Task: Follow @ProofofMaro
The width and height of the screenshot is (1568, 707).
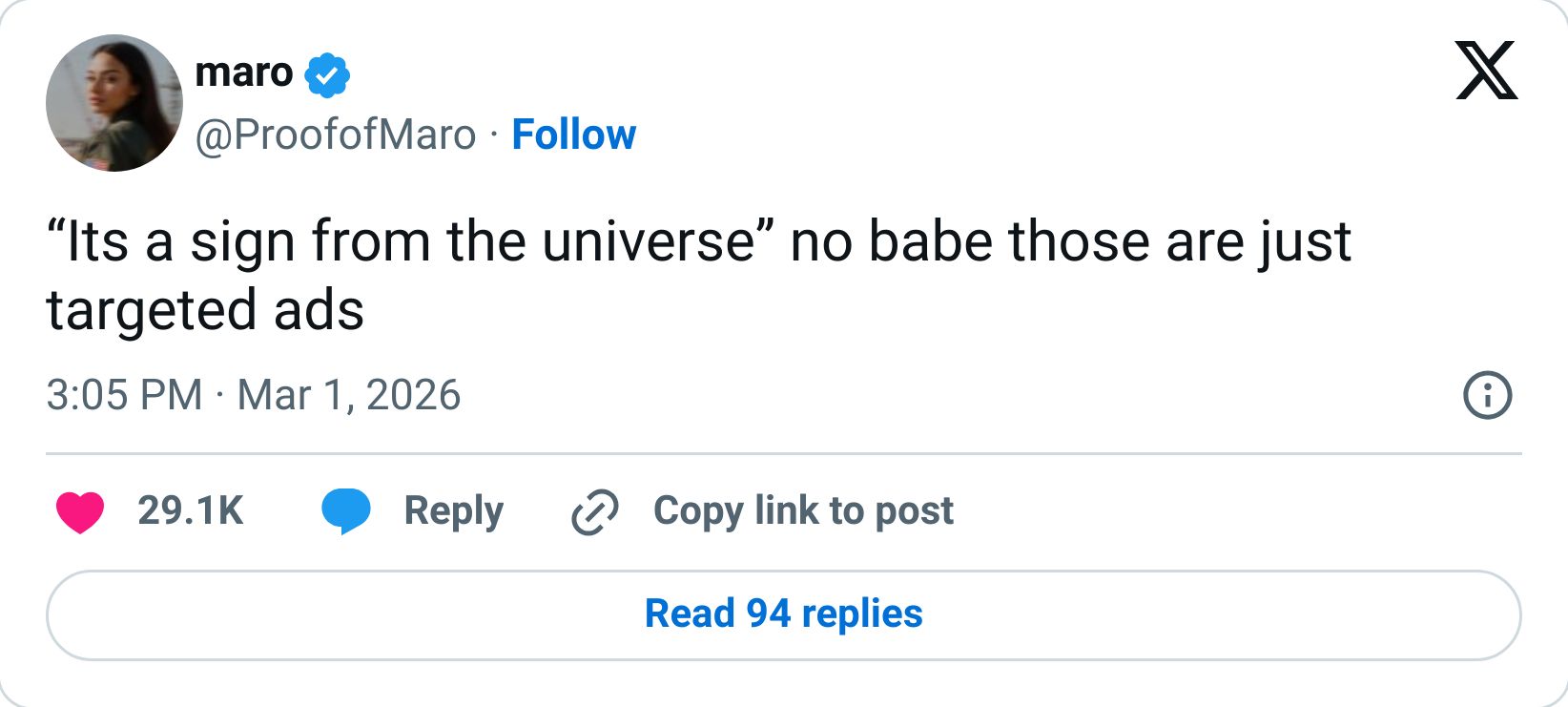Action: pyautogui.click(x=573, y=135)
